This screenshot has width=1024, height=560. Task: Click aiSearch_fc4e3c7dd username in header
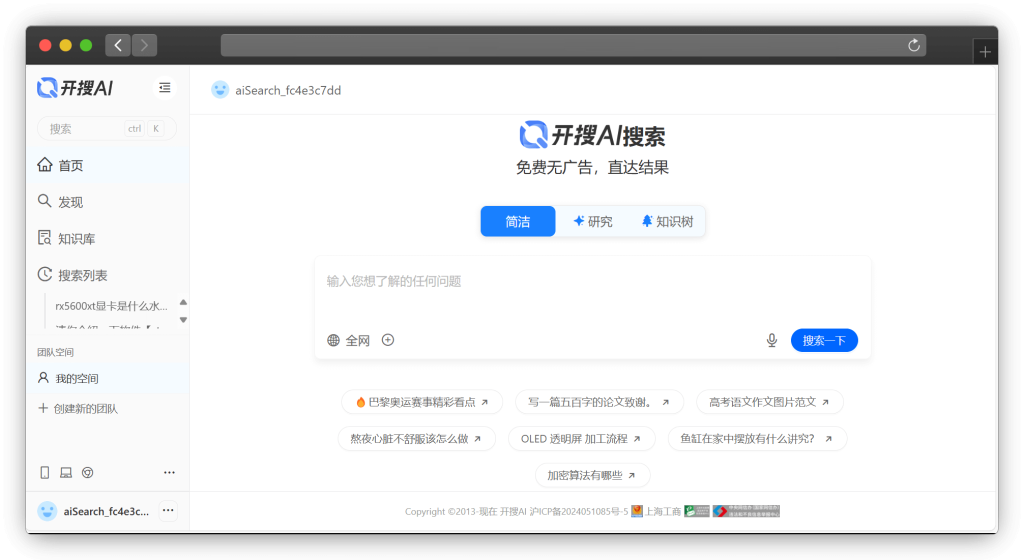[288, 90]
